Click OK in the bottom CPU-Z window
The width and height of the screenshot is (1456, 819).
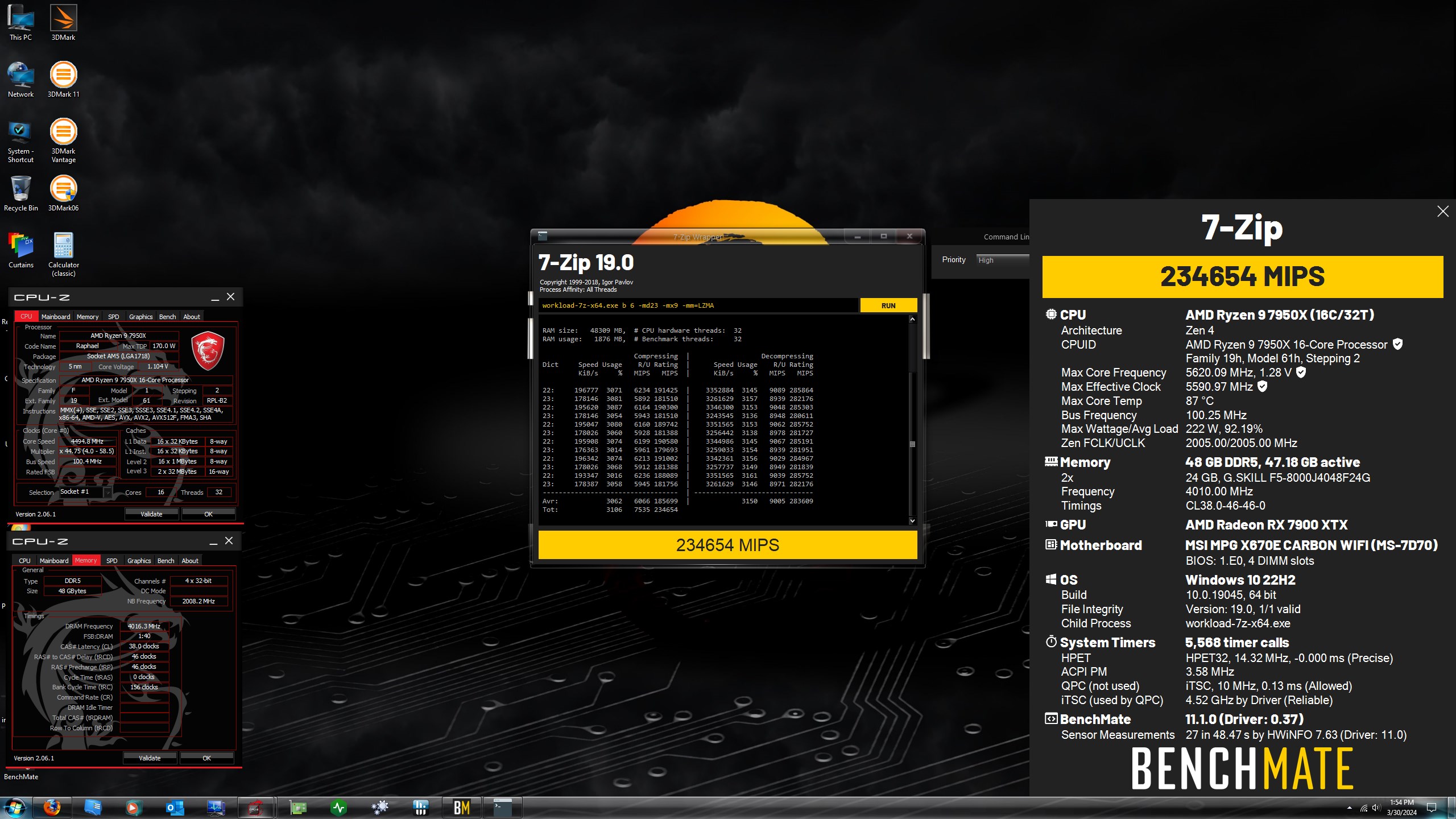pyautogui.click(x=206, y=758)
